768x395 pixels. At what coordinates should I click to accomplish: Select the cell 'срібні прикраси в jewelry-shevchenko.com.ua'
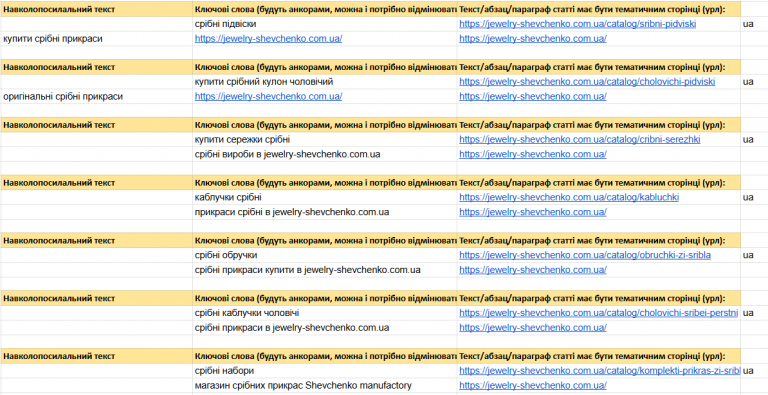click(x=325, y=328)
